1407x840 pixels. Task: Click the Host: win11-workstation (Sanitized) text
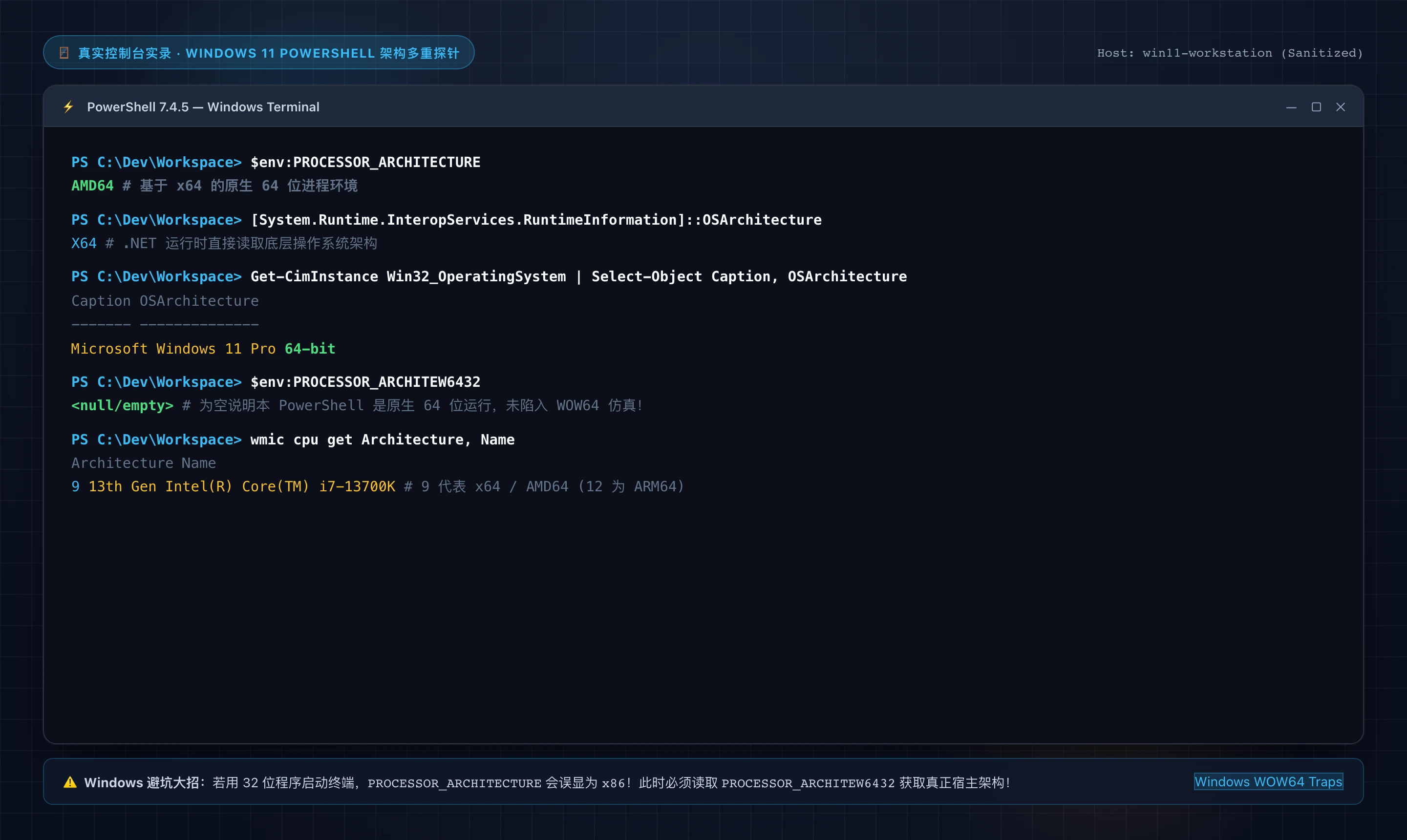coord(1230,53)
